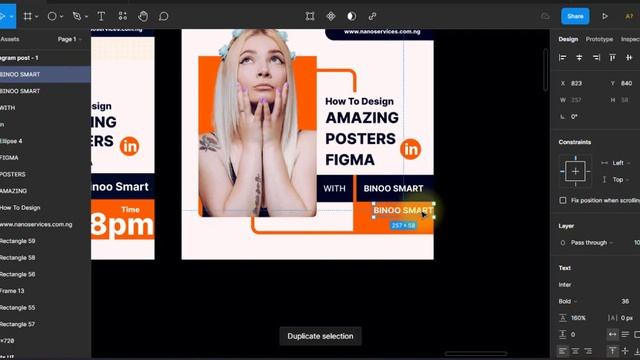Click the cloud sync status icon
This screenshot has width=640, height=360.
(x=545, y=16)
